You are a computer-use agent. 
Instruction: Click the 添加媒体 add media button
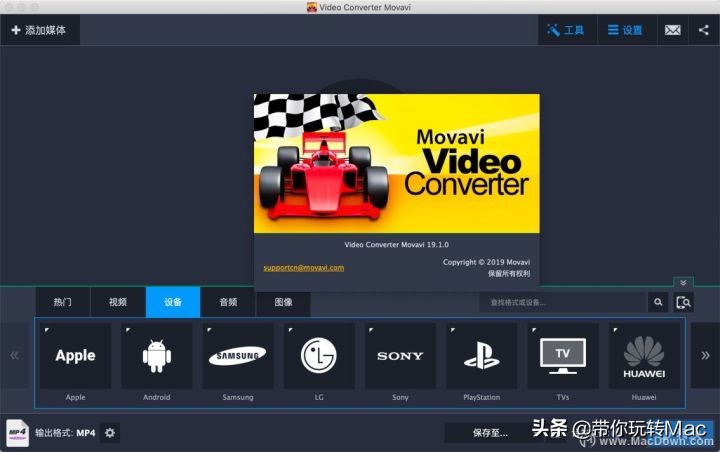point(39,30)
